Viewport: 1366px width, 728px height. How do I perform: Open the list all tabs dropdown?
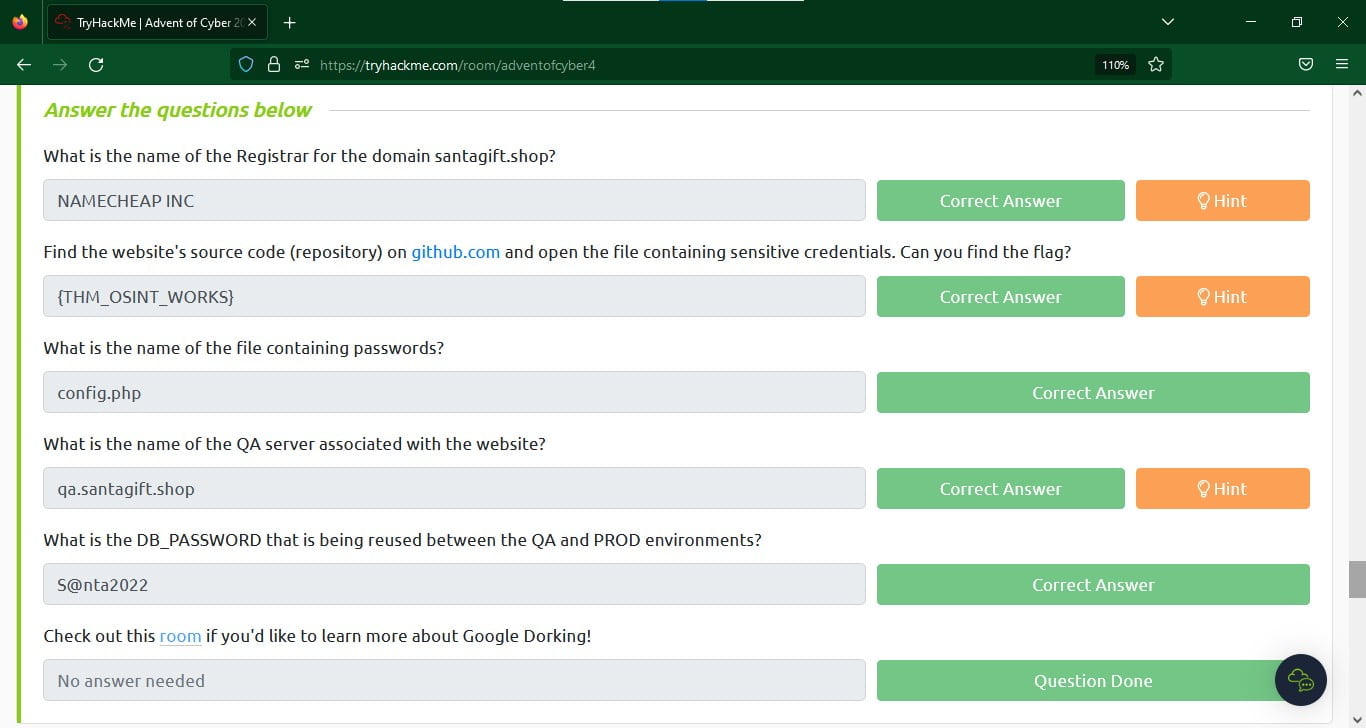pyautogui.click(x=1168, y=22)
